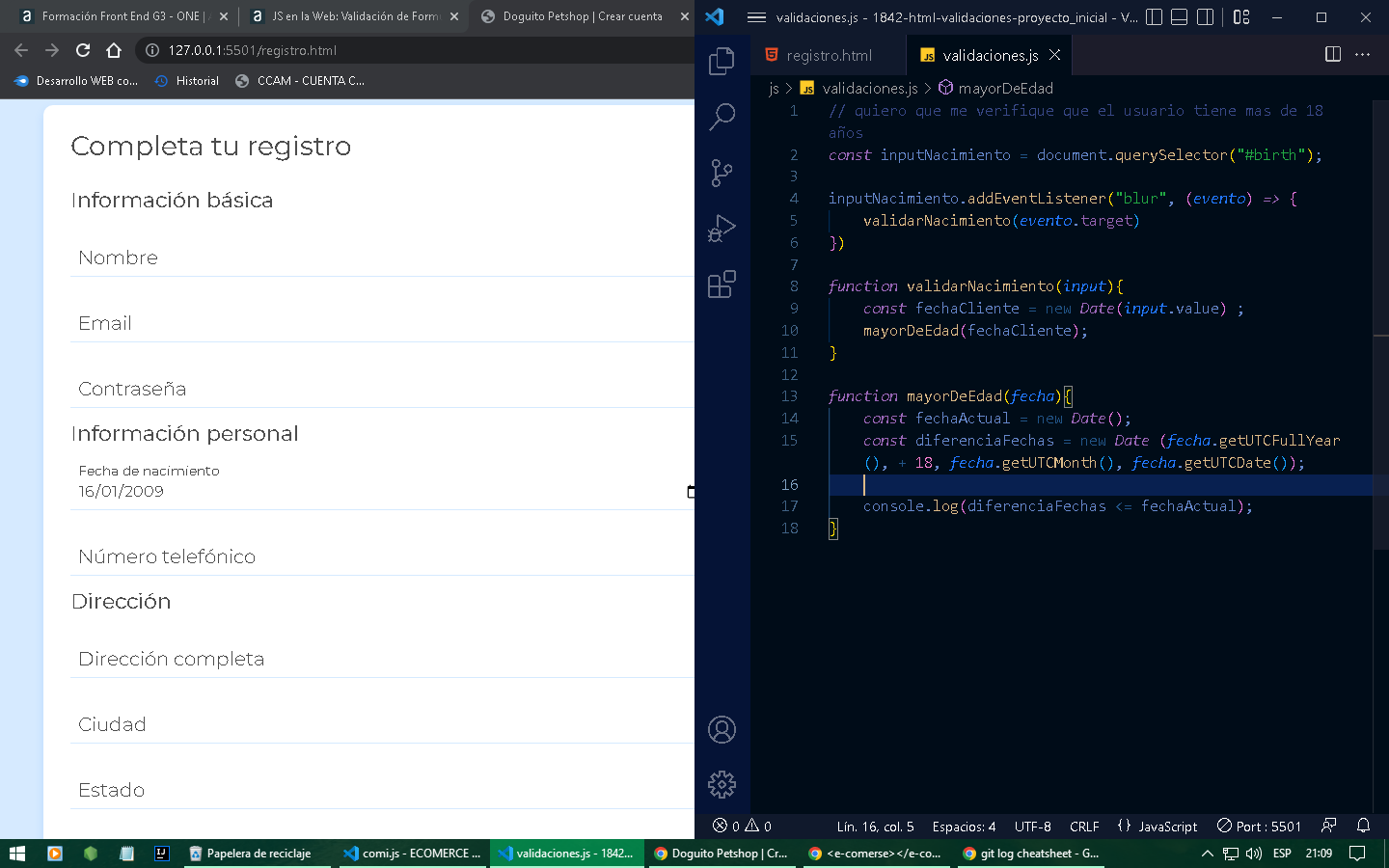The height and width of the screenshot is (868, 1389).
Task: Open More Actions ellipsis in editor
Action: [1362, 55]
